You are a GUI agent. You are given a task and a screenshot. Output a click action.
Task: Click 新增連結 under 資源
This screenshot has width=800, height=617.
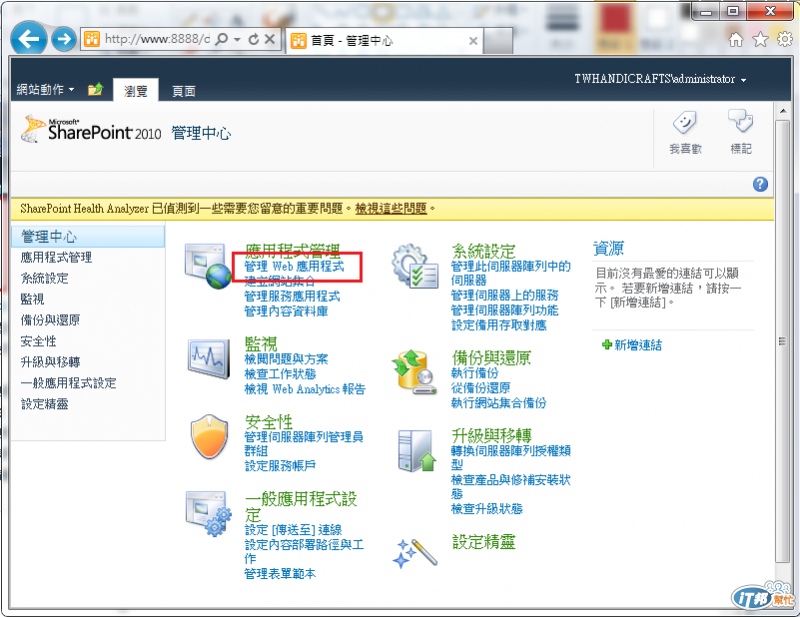point(638,345)
